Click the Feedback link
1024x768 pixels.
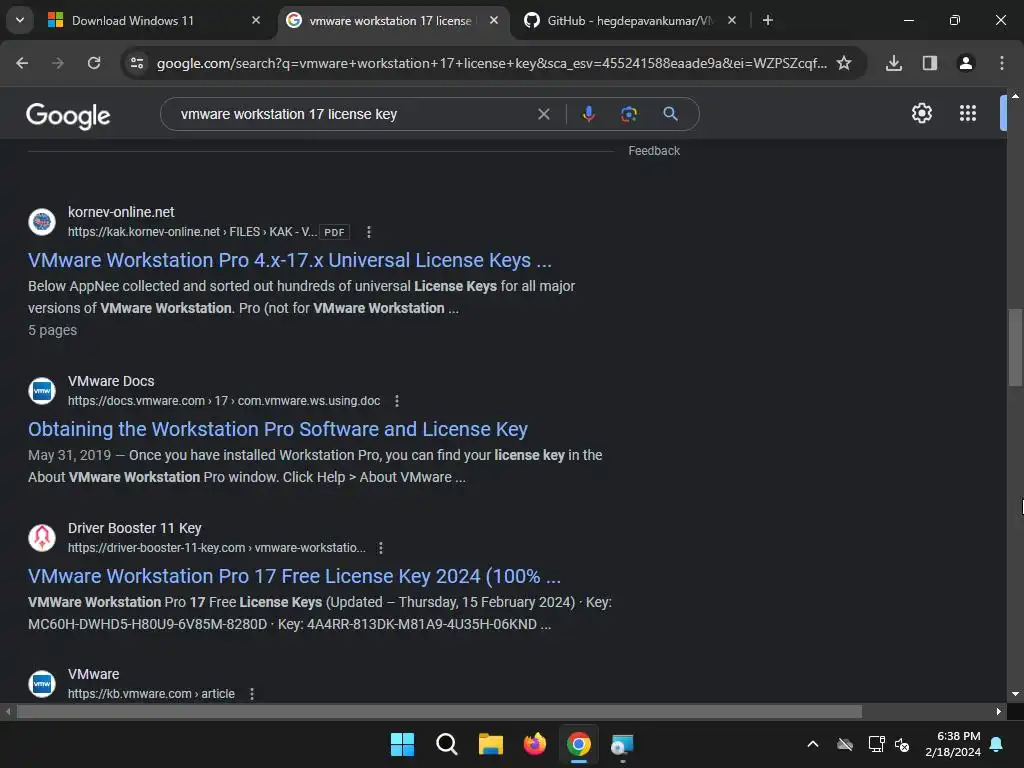(654, 151)
